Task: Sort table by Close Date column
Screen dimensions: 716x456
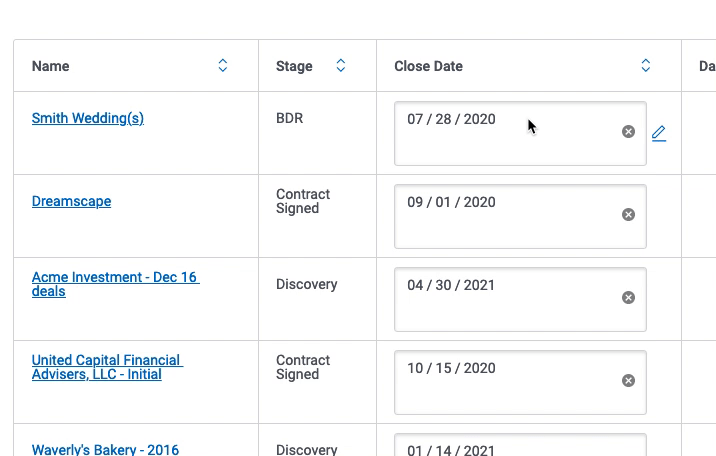Action: pos(646,66)
